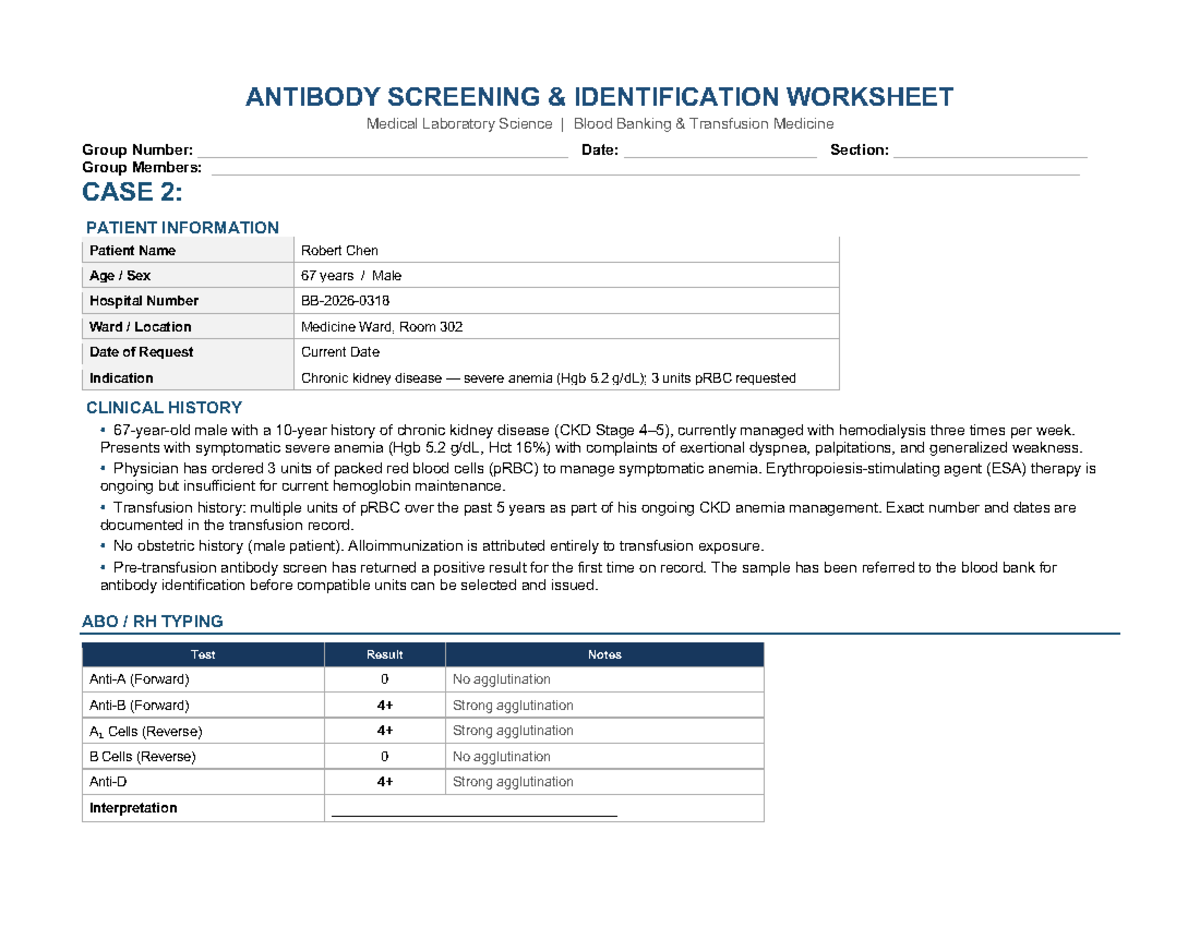Click the Date blank field
The height and width of the screenshot is (927, 1200).
pos(720,152)
